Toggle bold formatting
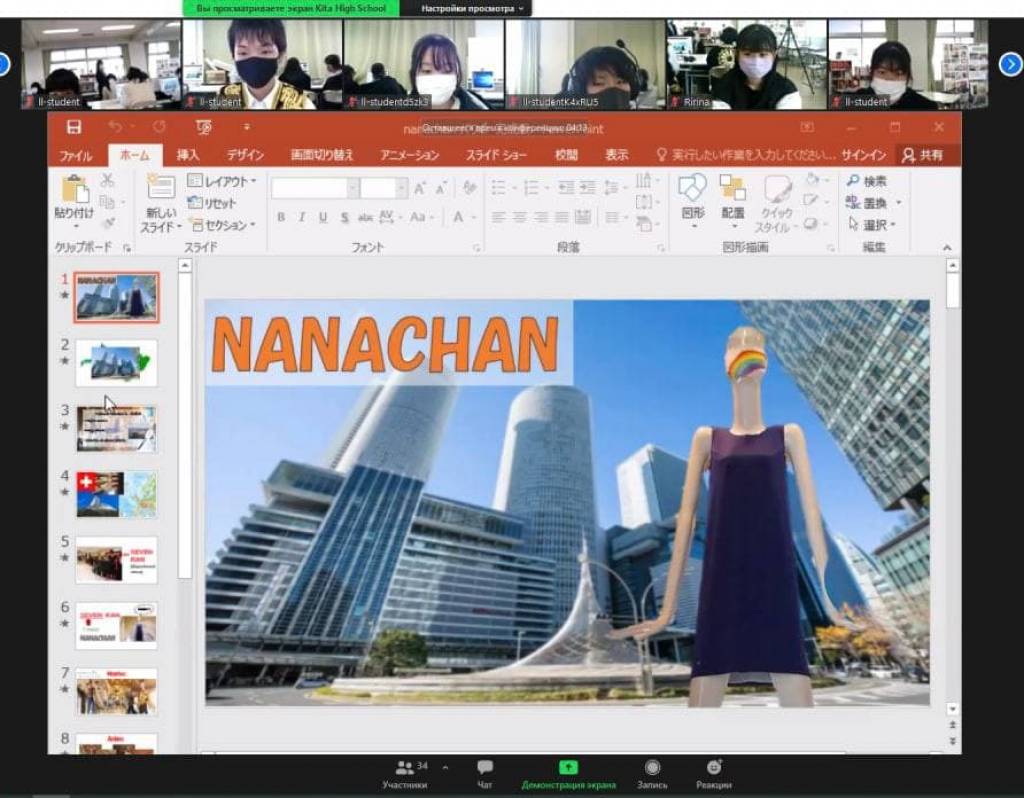Screen dimensions: 1024x798 (x=281, y=217)
